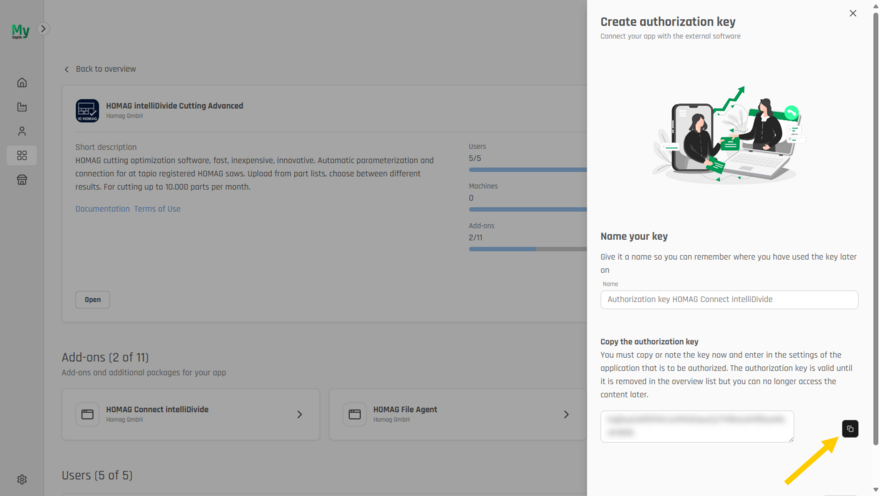Click the copy authorization key icon
Screen dimensions: 880x496
[x=850, y=429]
